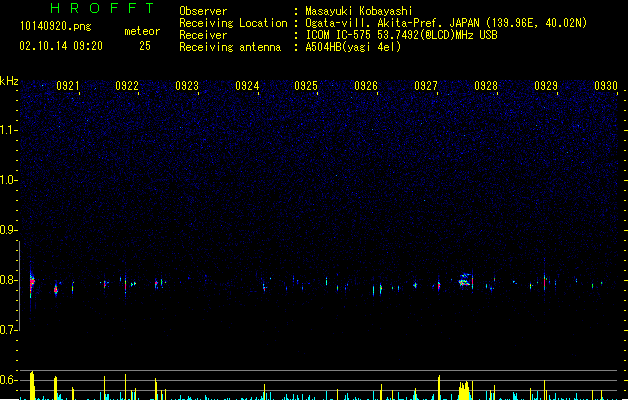Screen dimensions: 629x400
Task: Click the 0.7 kHz axis label
Action: coord(8,330)
